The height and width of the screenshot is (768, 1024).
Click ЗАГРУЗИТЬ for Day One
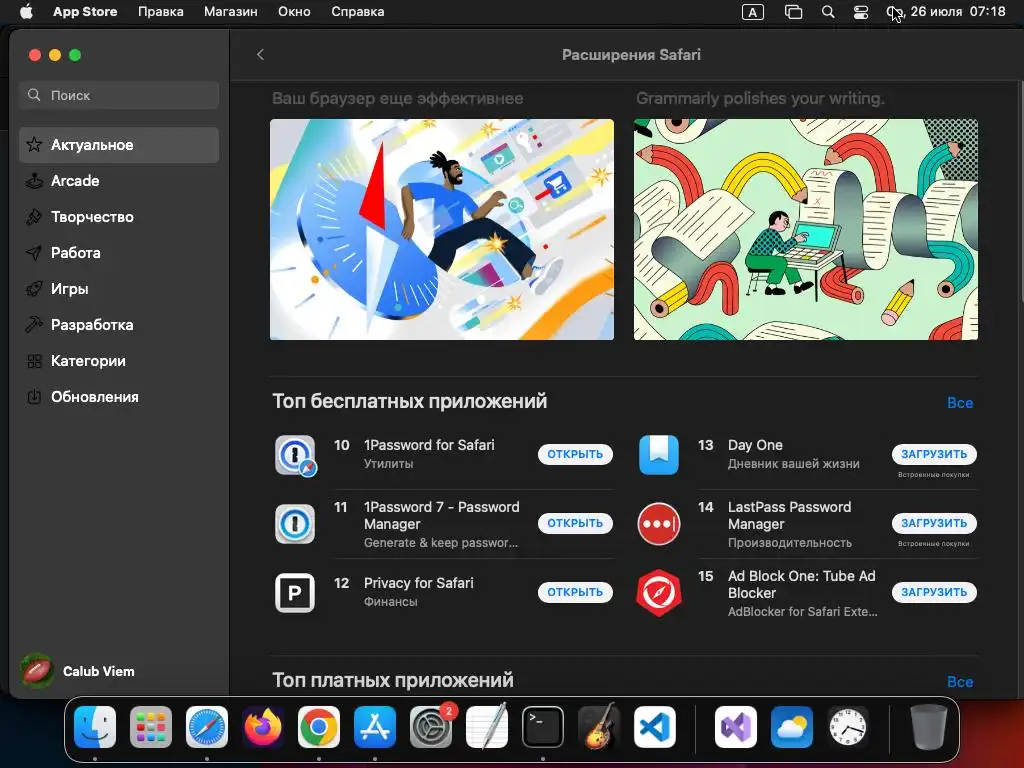[x=934, y=455]
